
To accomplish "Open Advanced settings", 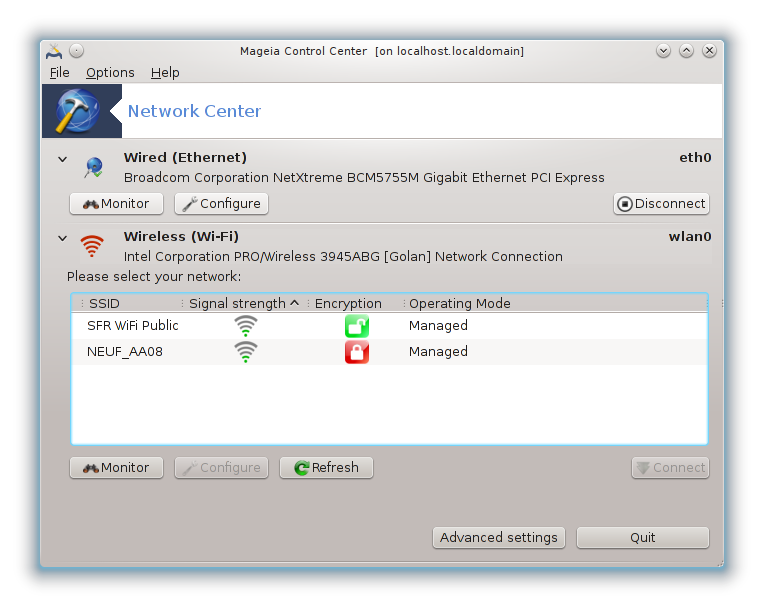I will (x=499, y=537).
